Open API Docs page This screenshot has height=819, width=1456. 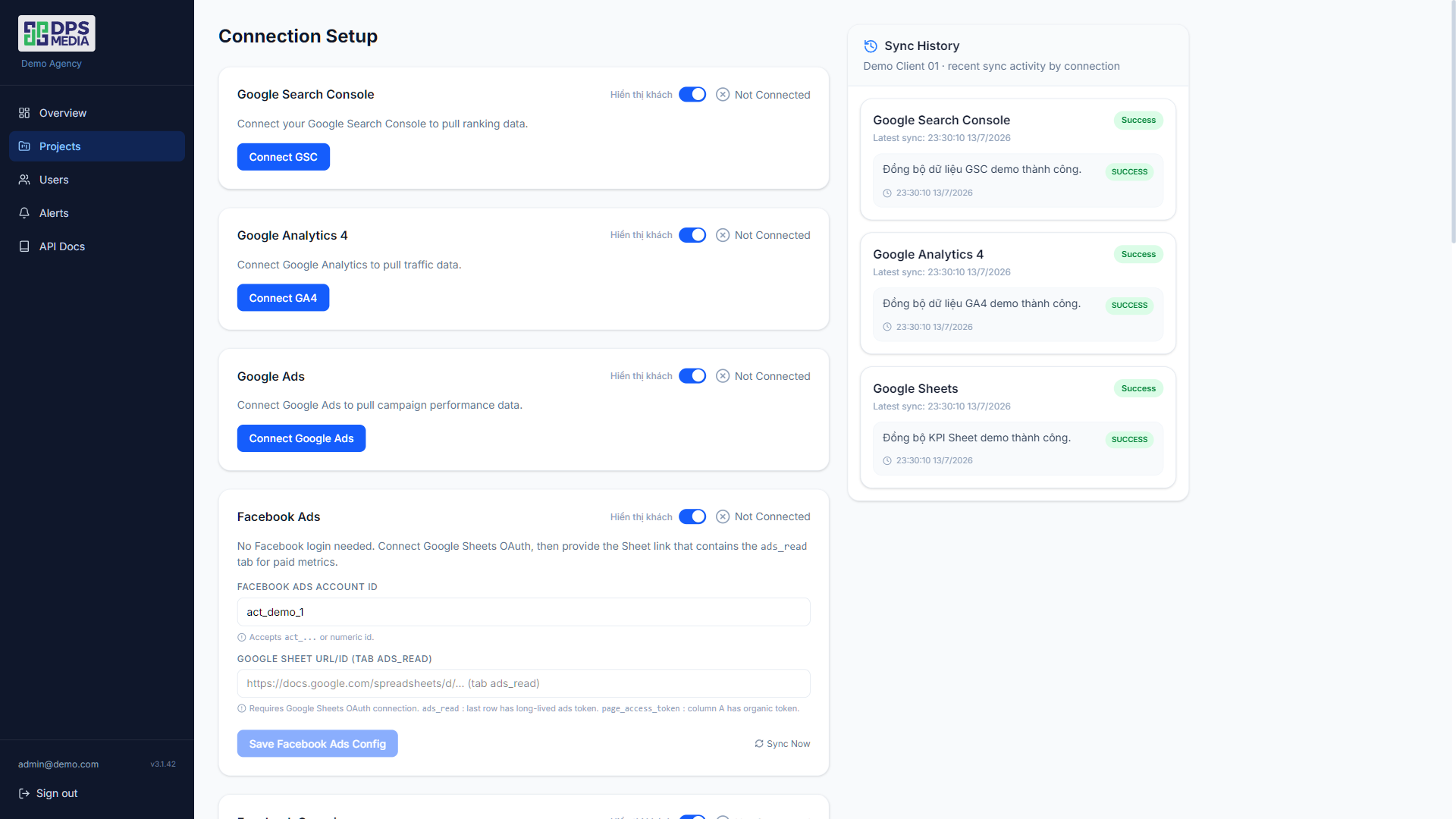(97, 246)
